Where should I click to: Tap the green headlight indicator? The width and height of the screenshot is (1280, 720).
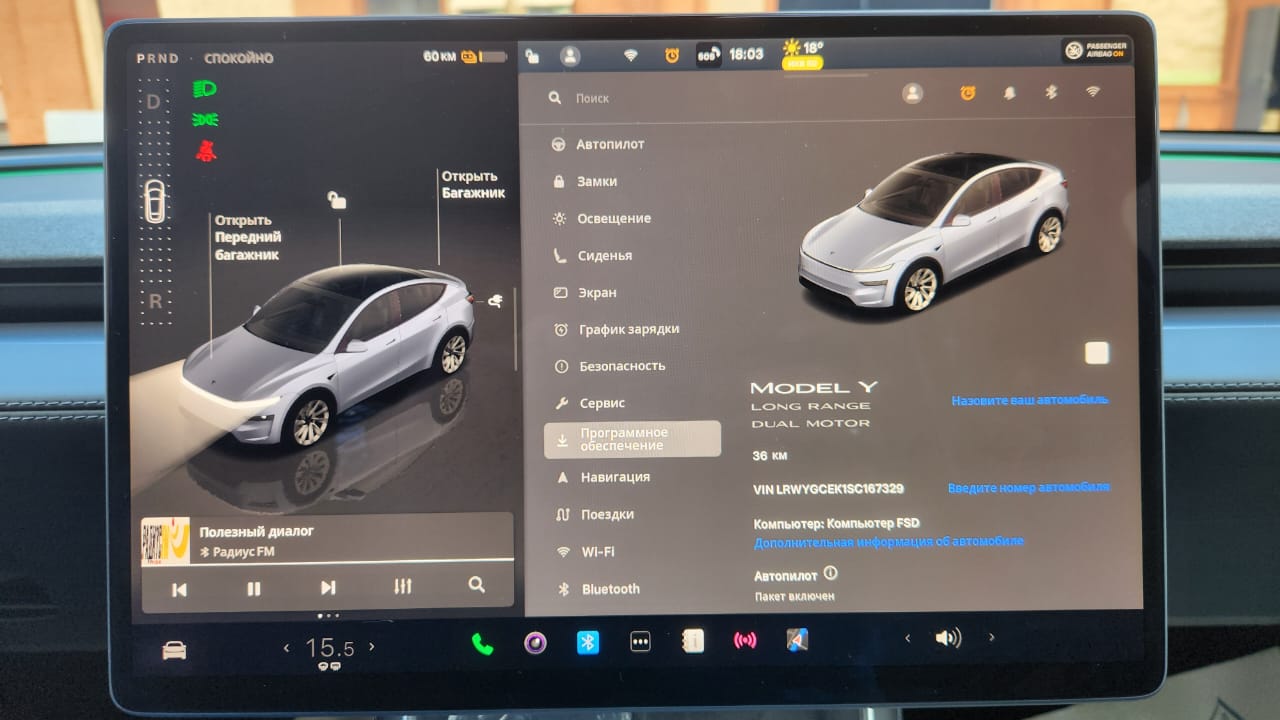click(x=205, y=88)
